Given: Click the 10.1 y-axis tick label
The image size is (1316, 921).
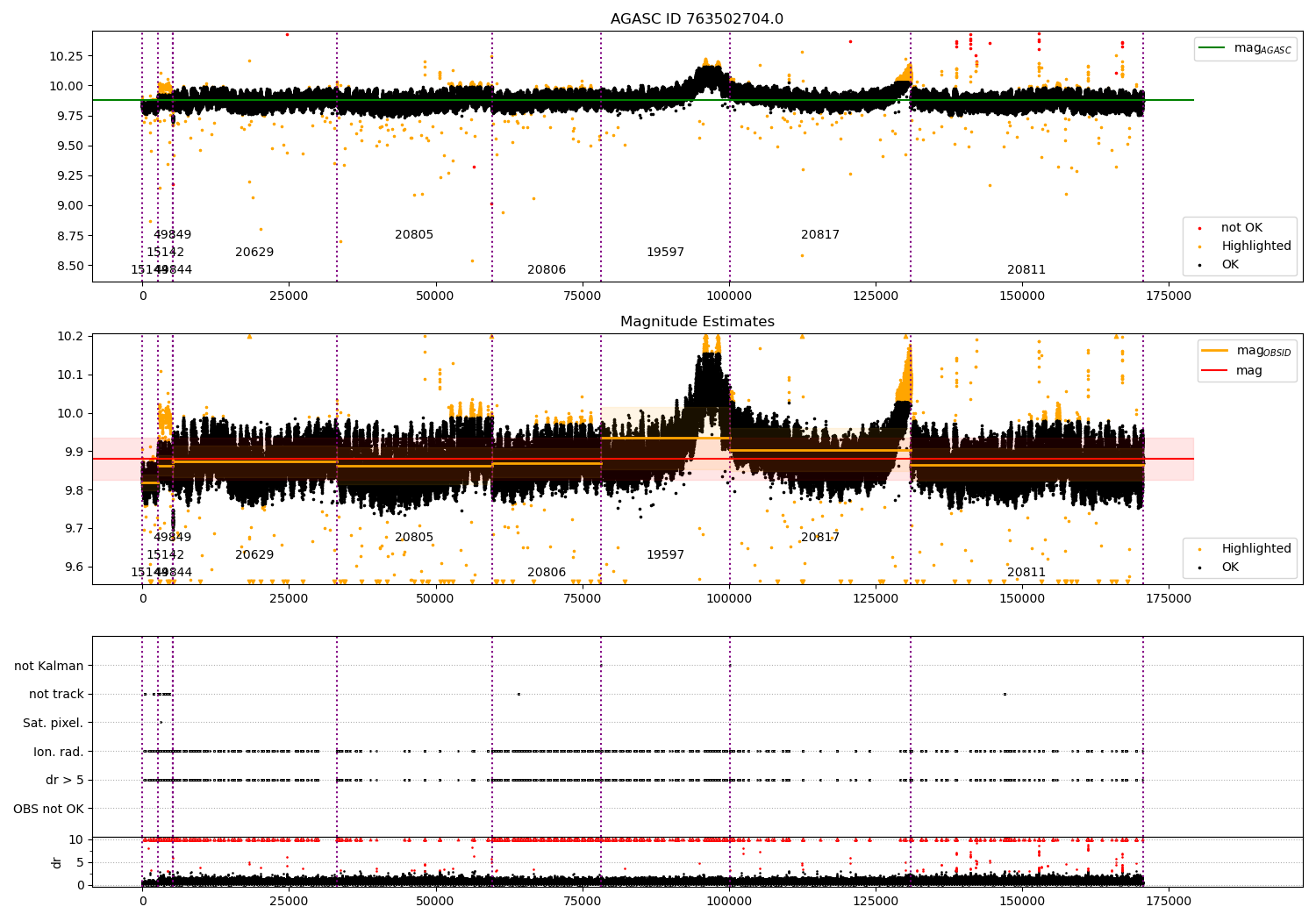Looking at the screenshot, I should coord(70,375).
